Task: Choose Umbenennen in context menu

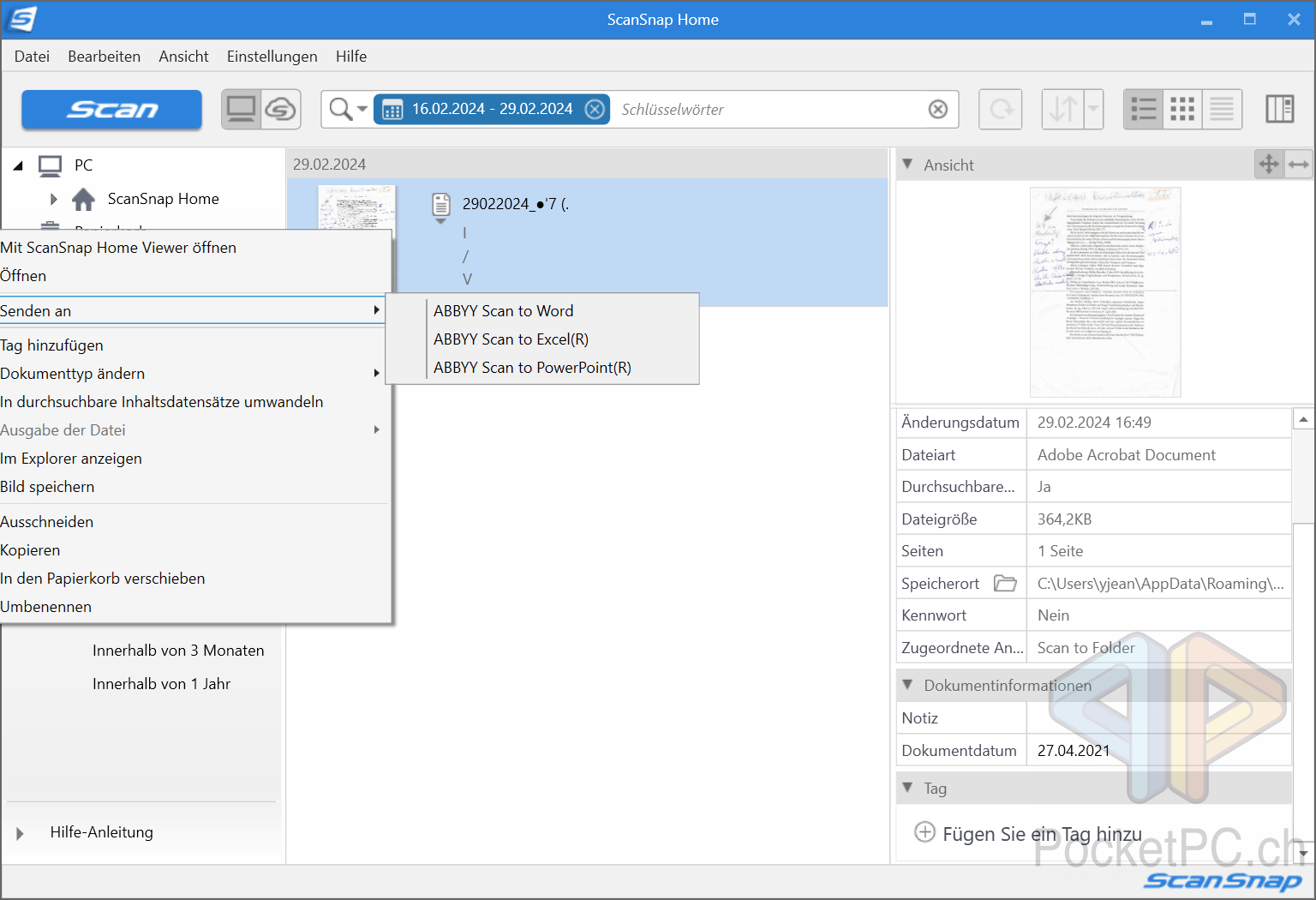Action: click(194, 607)
